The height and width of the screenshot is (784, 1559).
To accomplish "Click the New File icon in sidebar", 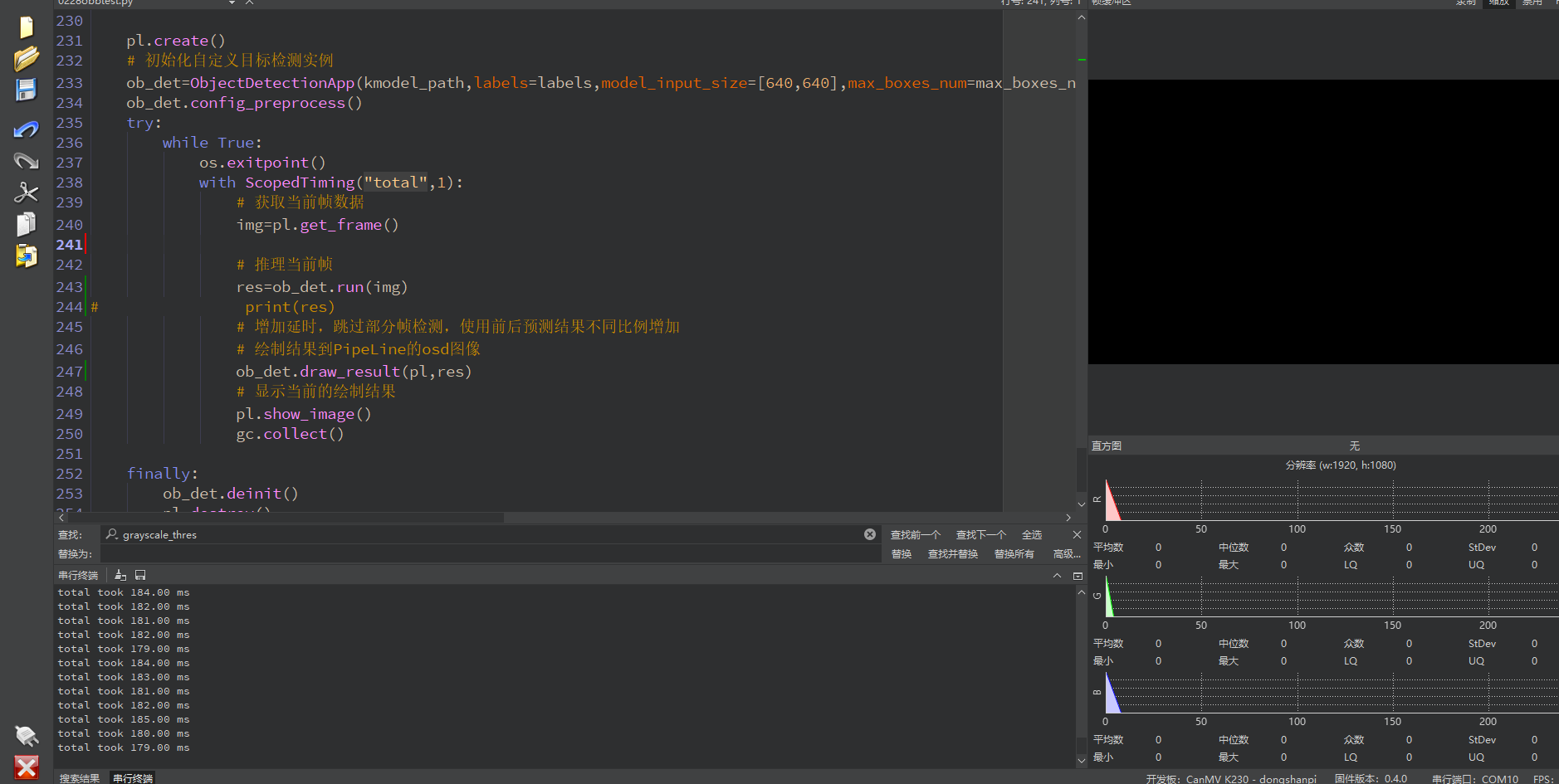I will [26, 27].
